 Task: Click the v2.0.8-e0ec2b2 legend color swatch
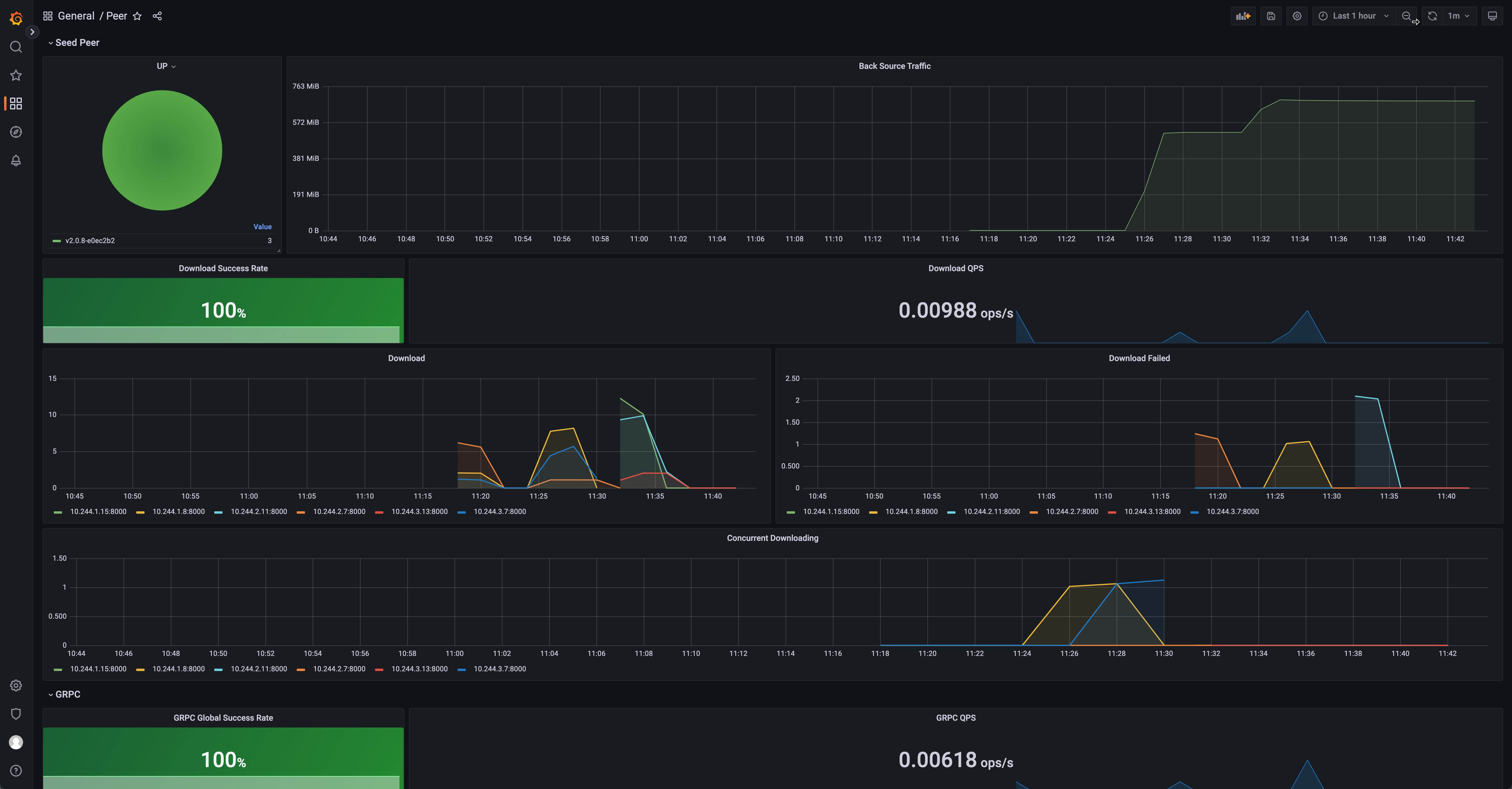pos(57,241)
